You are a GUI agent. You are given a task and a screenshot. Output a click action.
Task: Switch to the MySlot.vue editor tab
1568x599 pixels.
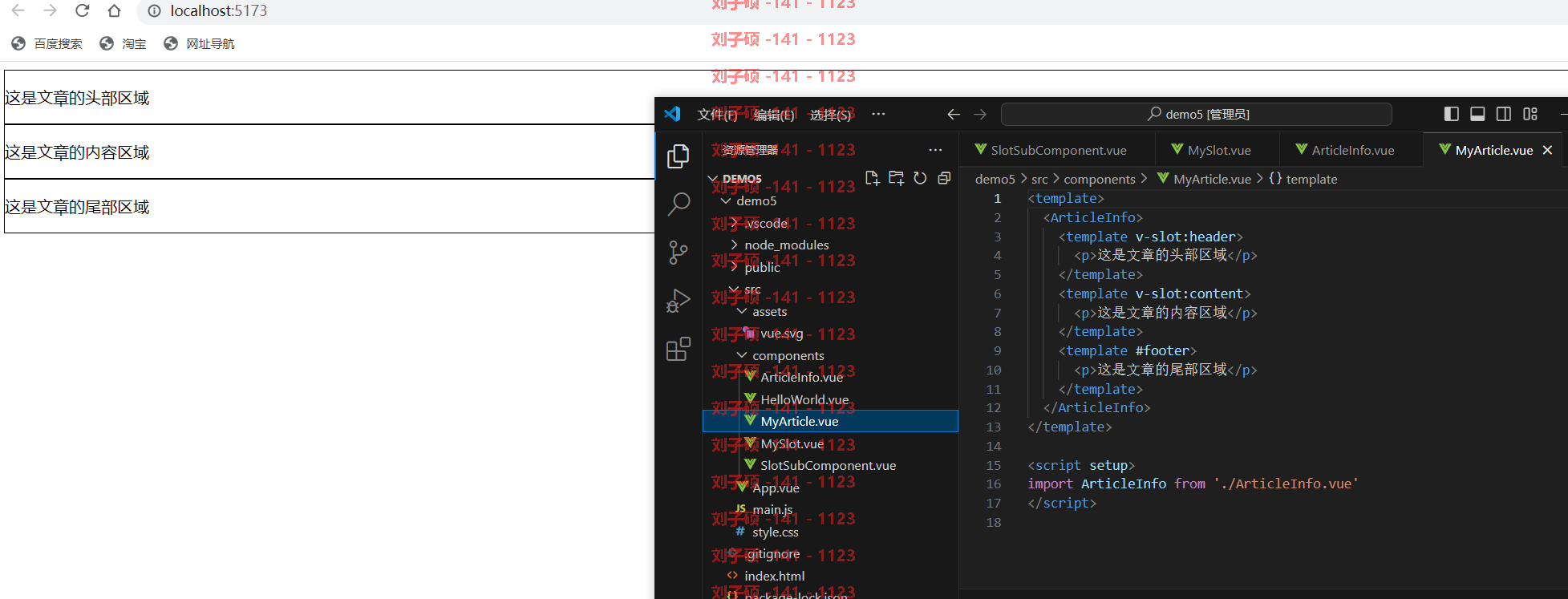tap(1218, 150)
